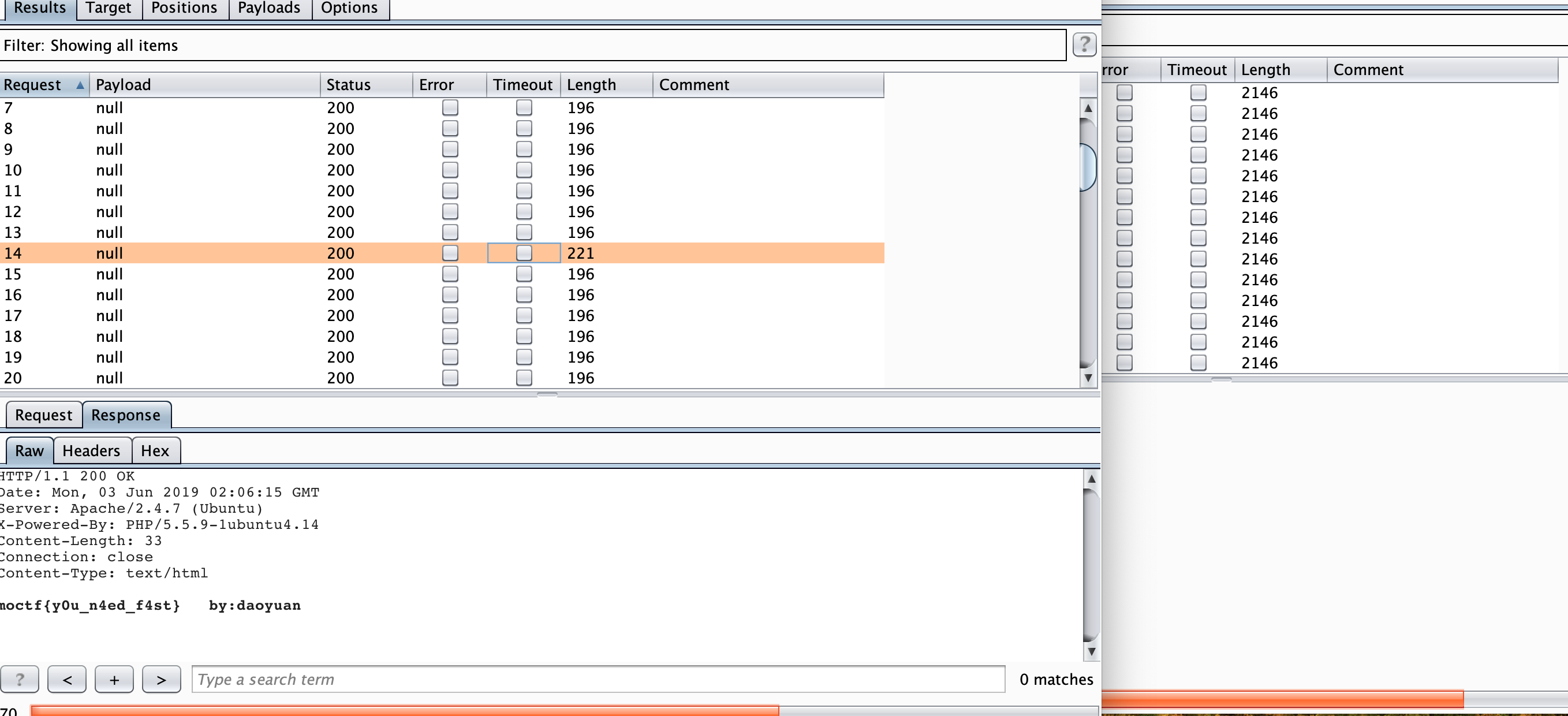1568x716 pixels.
Task: Click the plus search options button
Action: [114, 679]
